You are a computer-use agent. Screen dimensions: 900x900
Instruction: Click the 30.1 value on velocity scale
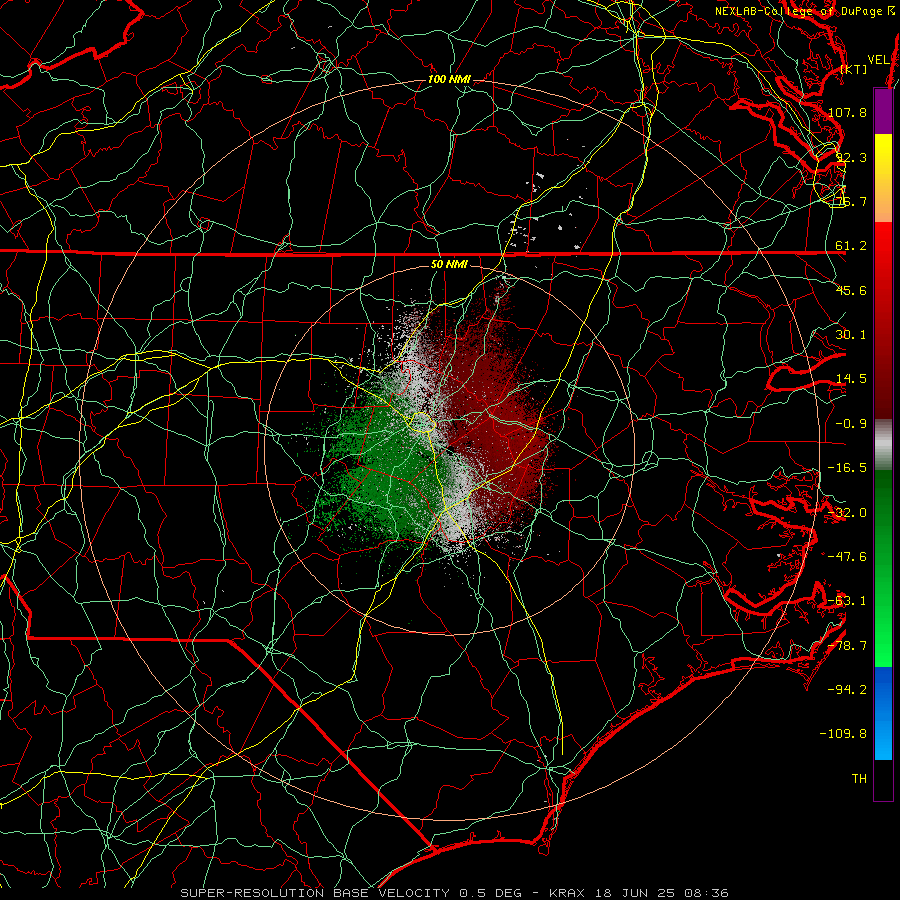(851, 335)
